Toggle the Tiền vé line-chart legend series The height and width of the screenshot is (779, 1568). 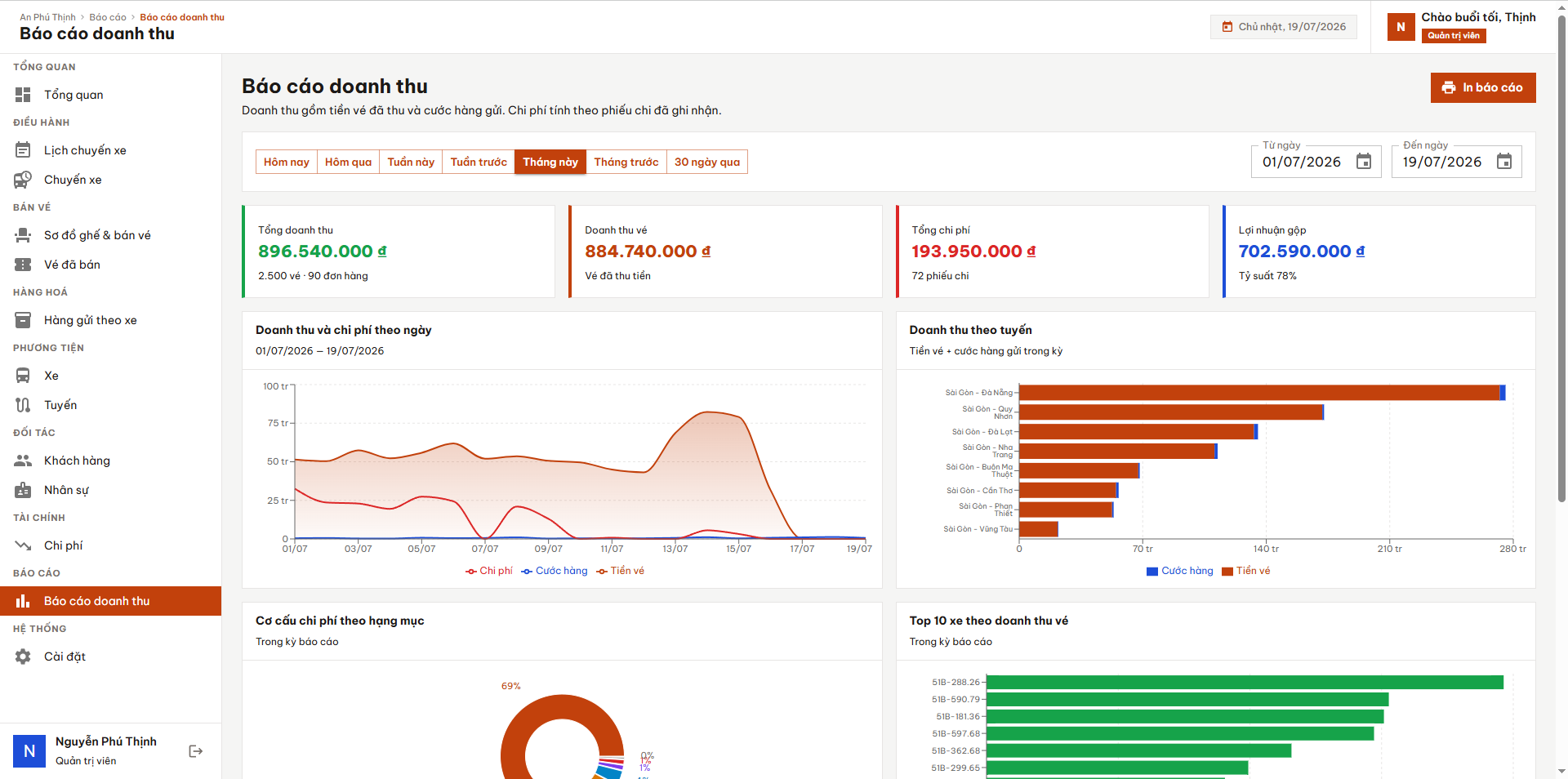tap(620, 571)
